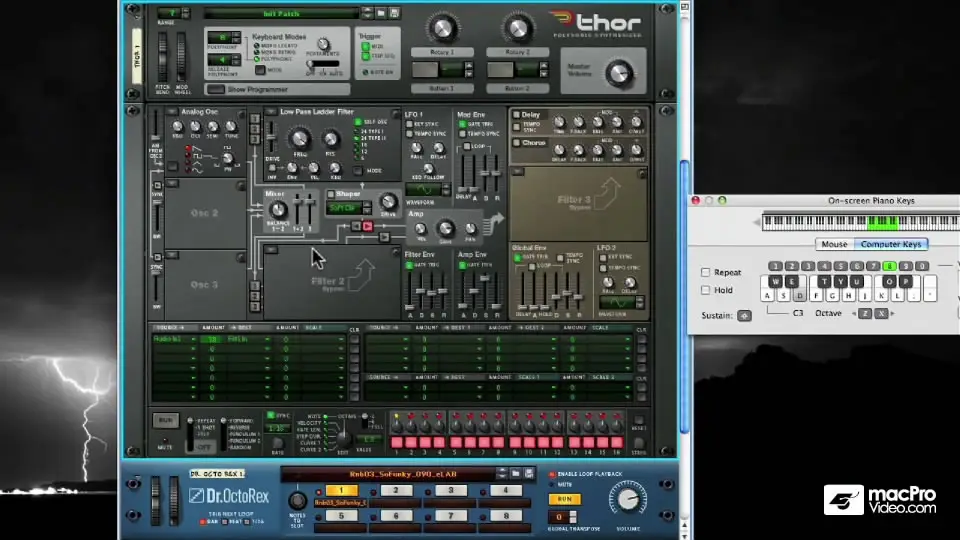Open the Filter 3 slot selector arrow

(518, 172)
